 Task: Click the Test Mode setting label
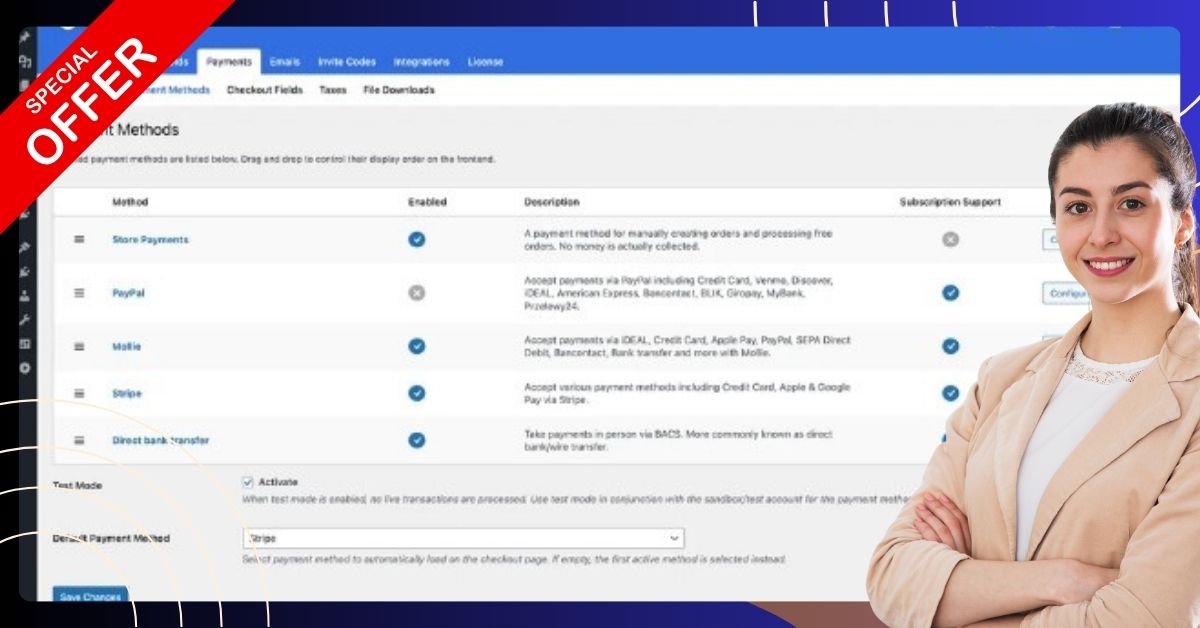(x=77, y=486)
